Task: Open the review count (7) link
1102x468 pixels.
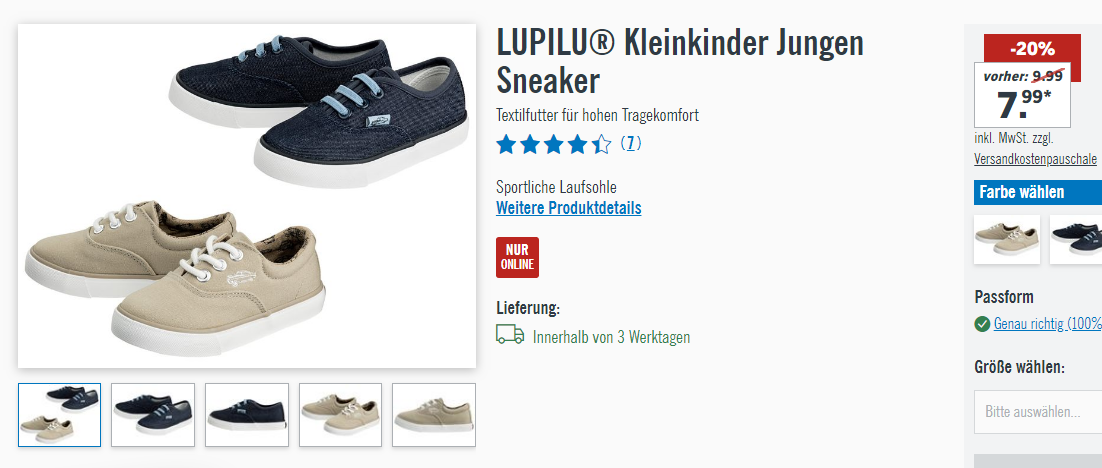Action: tap(630, 144)
